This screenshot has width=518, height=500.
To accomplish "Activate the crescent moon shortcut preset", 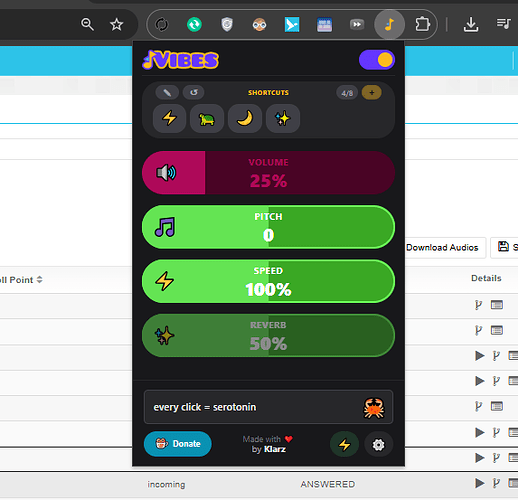I will coord(245,118).
